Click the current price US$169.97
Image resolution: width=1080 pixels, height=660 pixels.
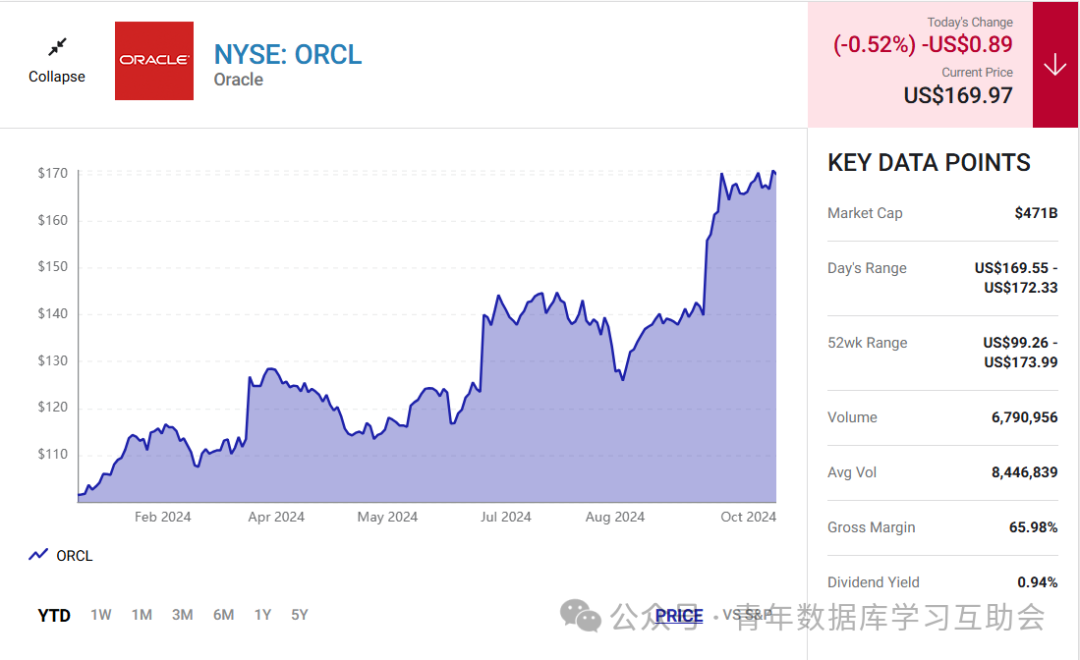click(958, 95)
